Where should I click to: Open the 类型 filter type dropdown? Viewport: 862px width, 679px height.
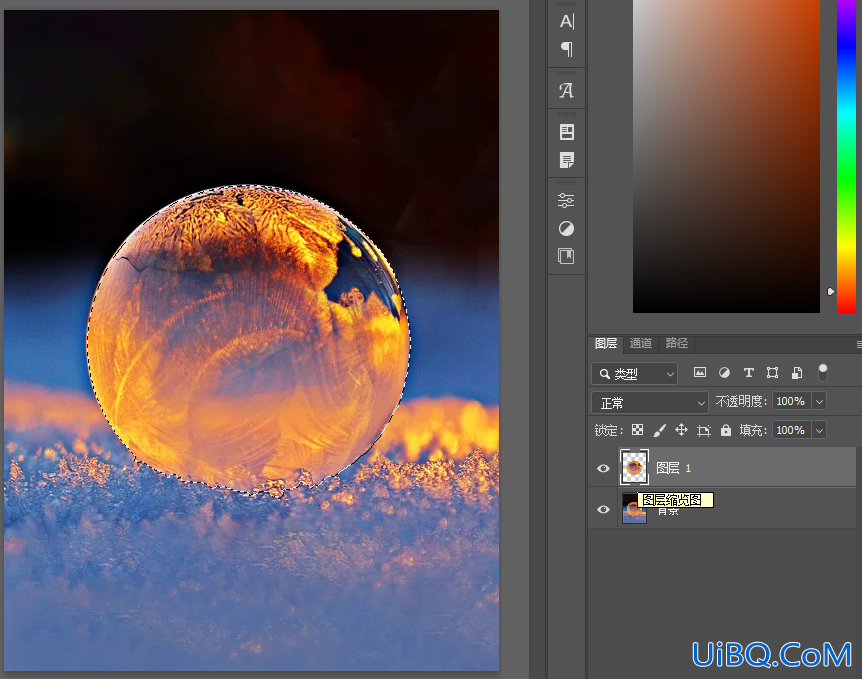click(634, 374)
